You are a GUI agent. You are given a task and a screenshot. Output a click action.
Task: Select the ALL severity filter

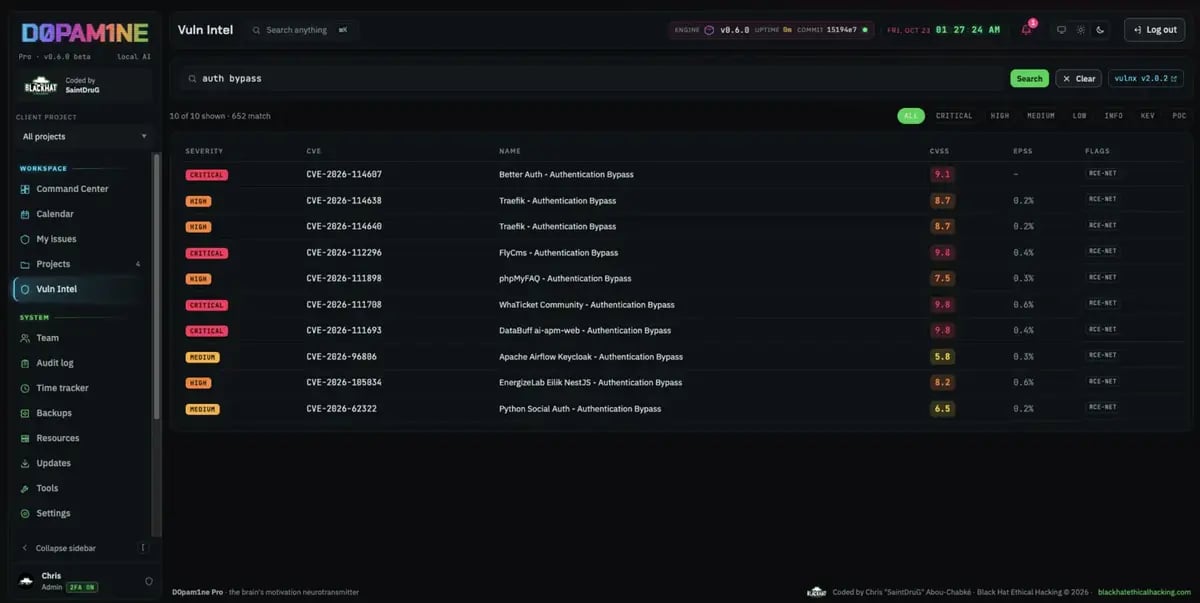[x=910, y=116]
